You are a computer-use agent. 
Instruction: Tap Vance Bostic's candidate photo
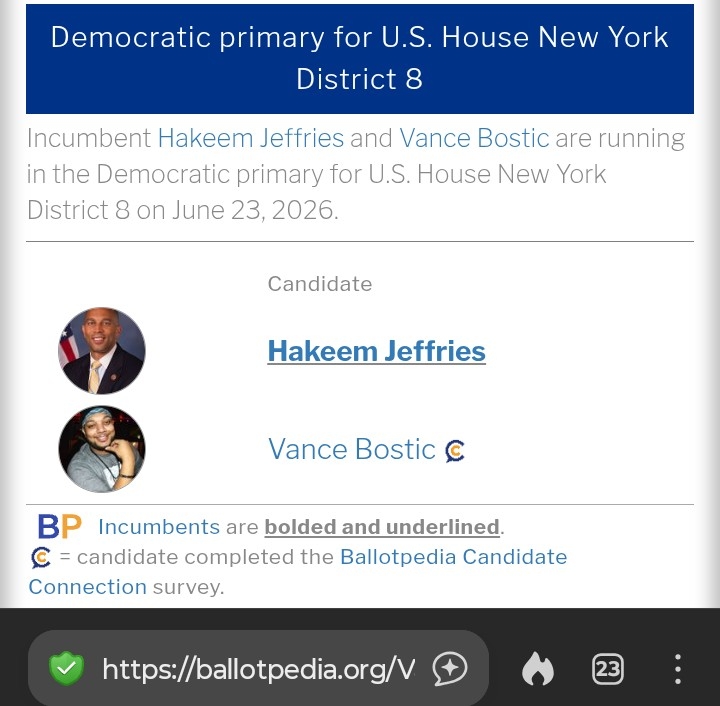point(102,449)
